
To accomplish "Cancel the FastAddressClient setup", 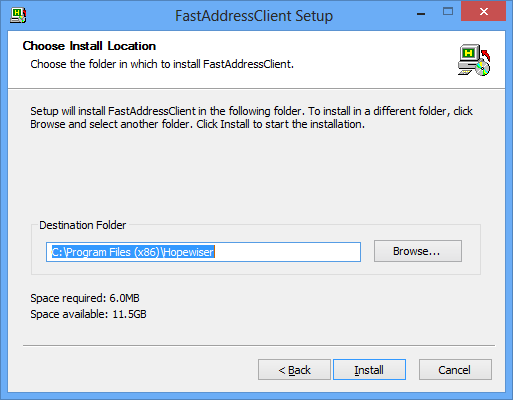I will pos(455,370).
